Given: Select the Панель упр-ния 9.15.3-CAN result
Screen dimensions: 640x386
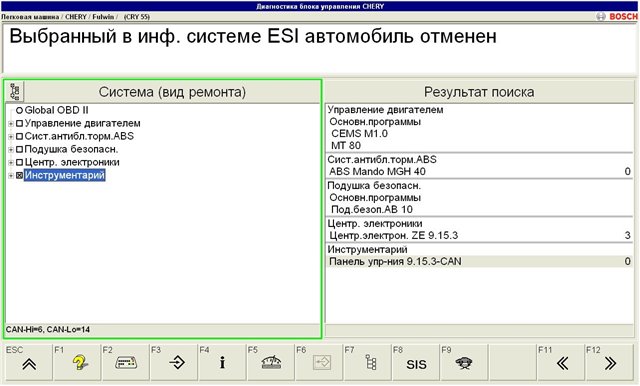Looking at the screenshot, I should click(x=480, y=262).
